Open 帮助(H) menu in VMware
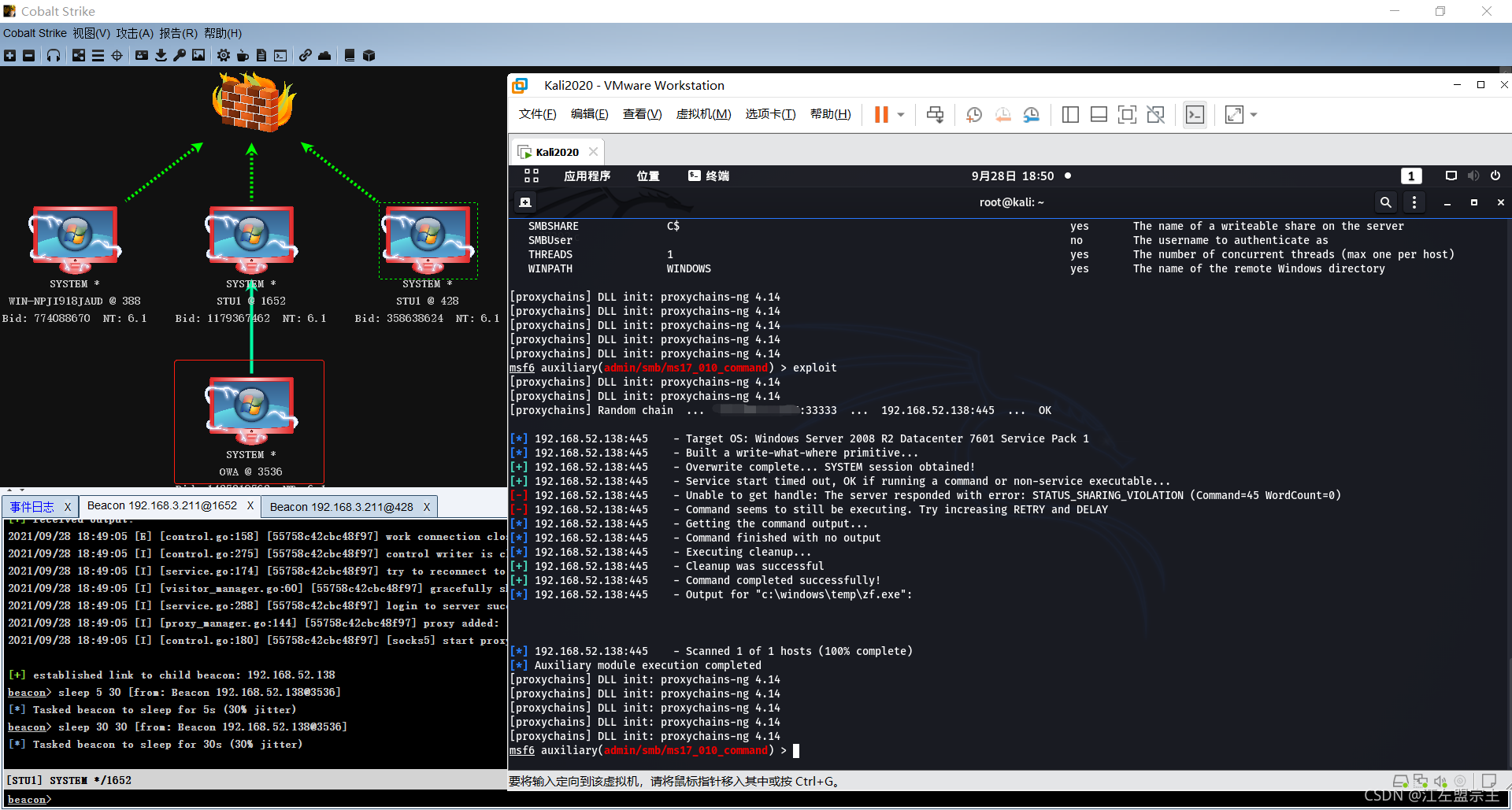This screenshot has height=810, width=1512. [x=830, y=114]
